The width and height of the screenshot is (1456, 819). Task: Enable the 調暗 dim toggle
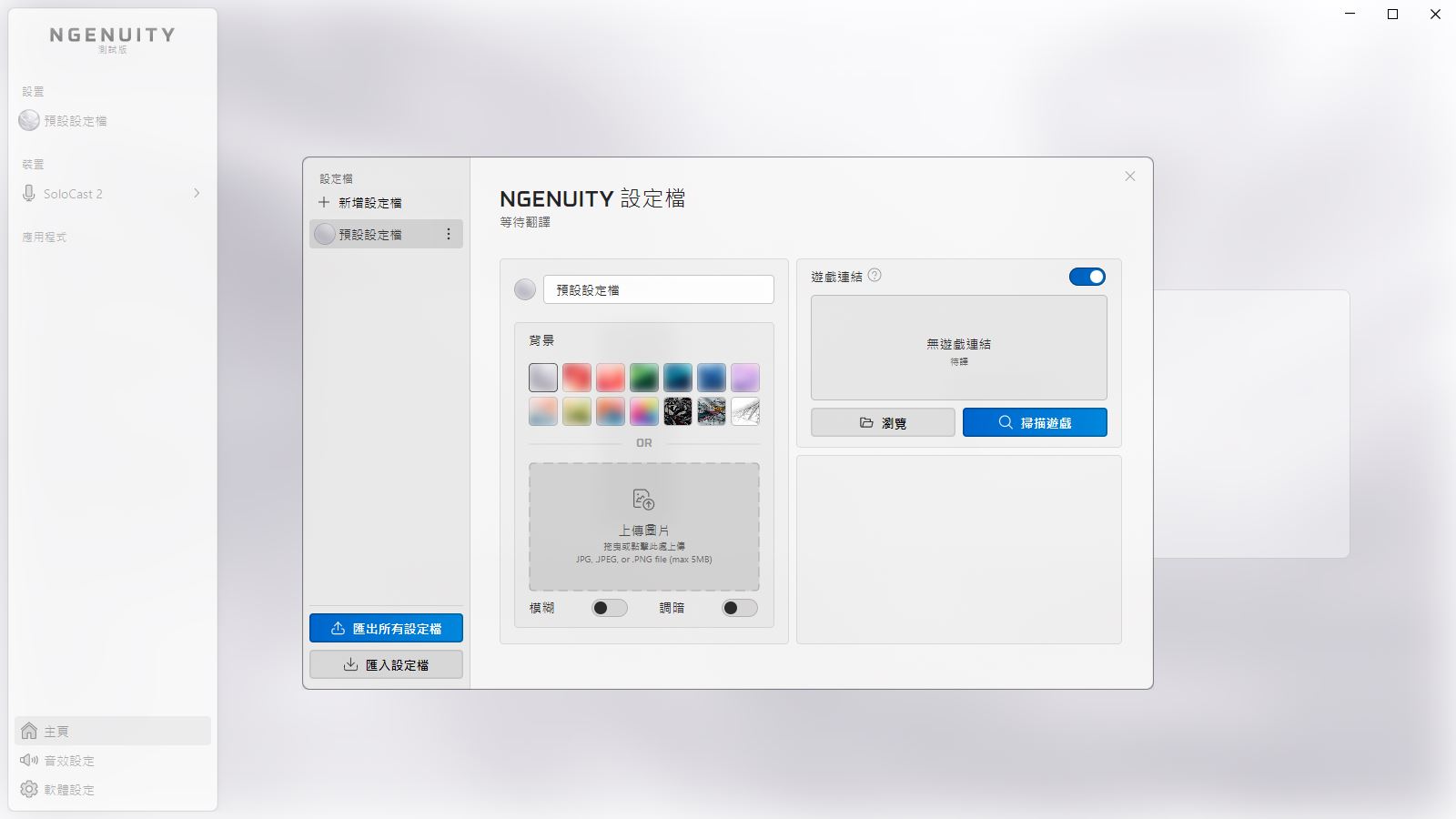pos(739,608)
